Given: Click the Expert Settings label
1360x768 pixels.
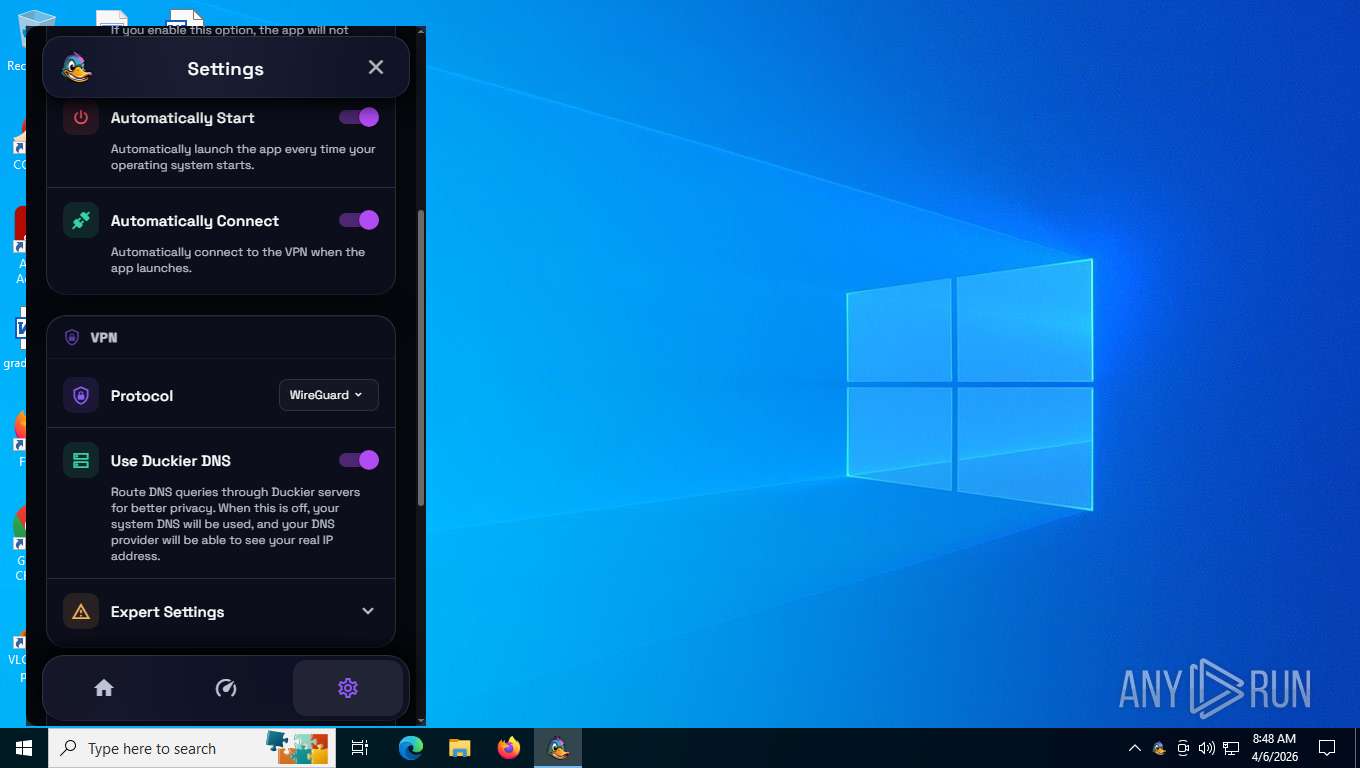Looking at the screenshot, I should [x=167, y=612].
